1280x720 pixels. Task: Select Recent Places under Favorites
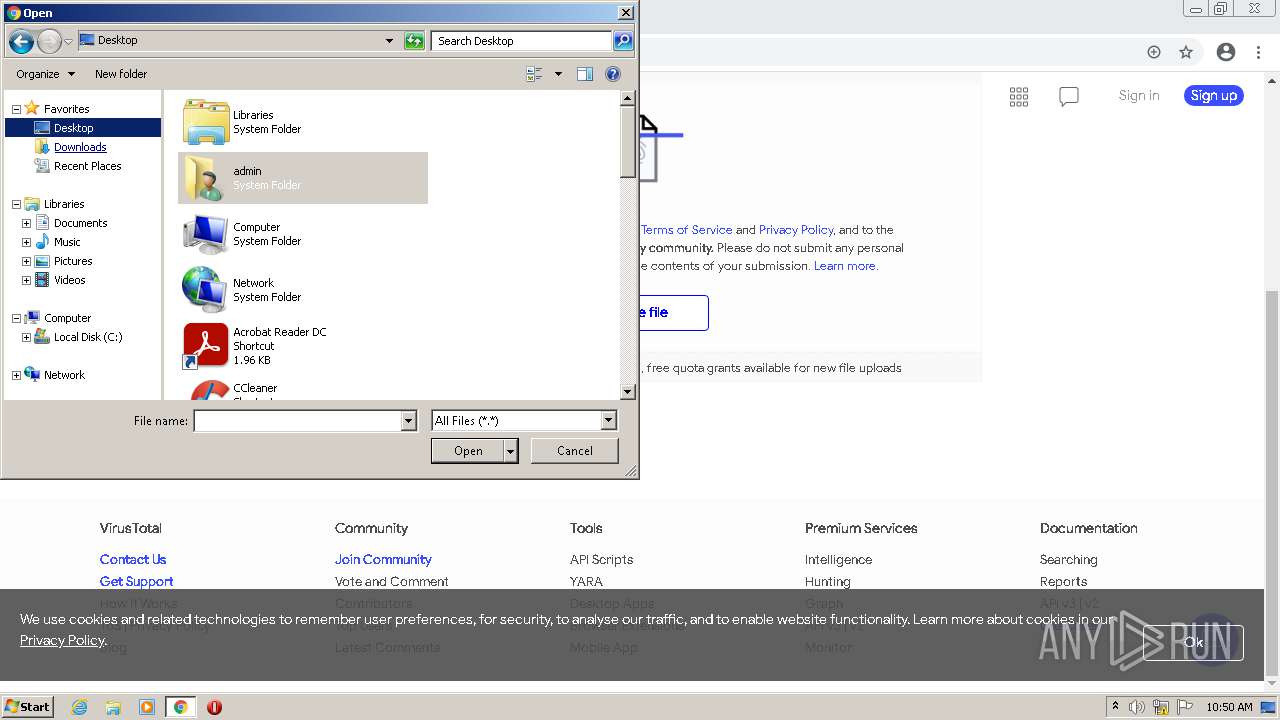pyautogui.click(x=88, y=166)
